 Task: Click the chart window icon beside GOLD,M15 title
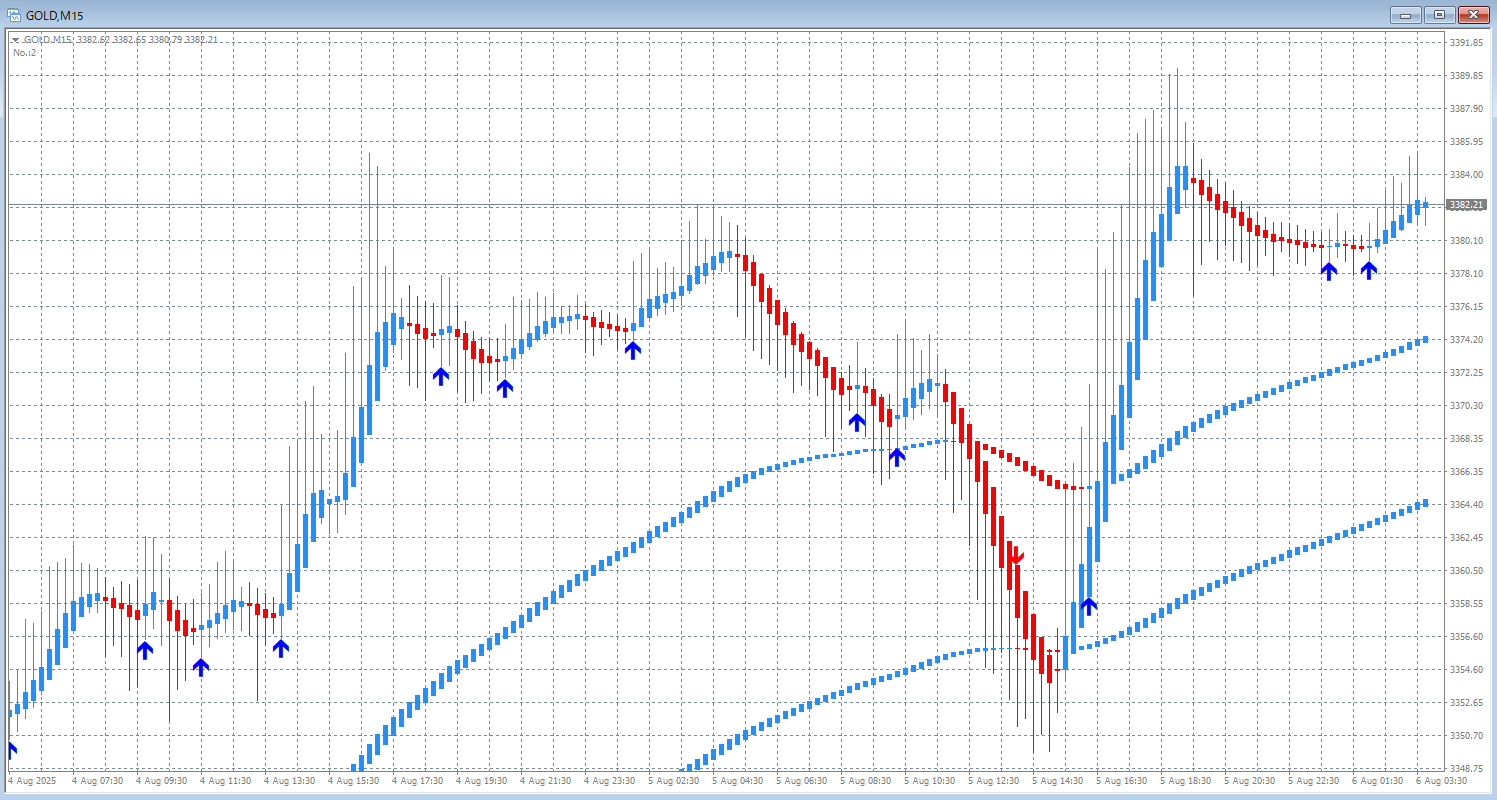tap(13, 15)
